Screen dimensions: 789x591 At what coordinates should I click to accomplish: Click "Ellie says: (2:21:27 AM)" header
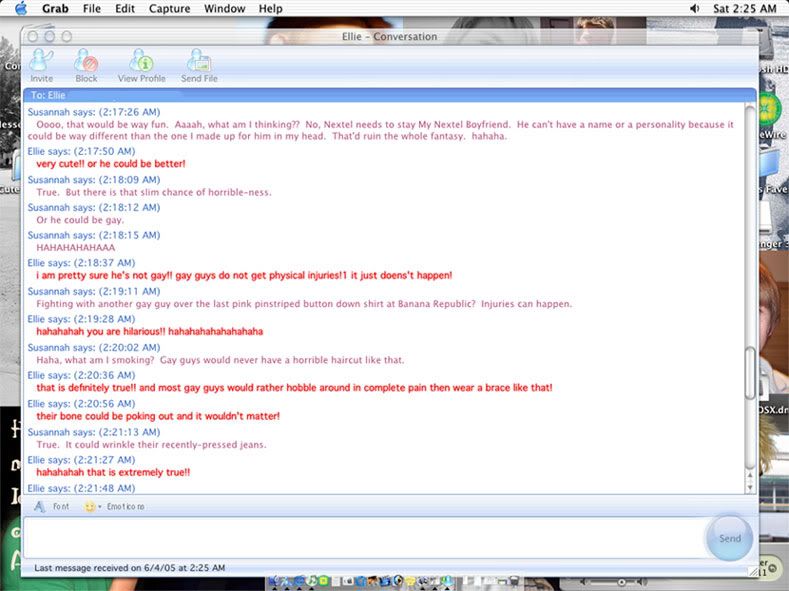pos(81,460)
